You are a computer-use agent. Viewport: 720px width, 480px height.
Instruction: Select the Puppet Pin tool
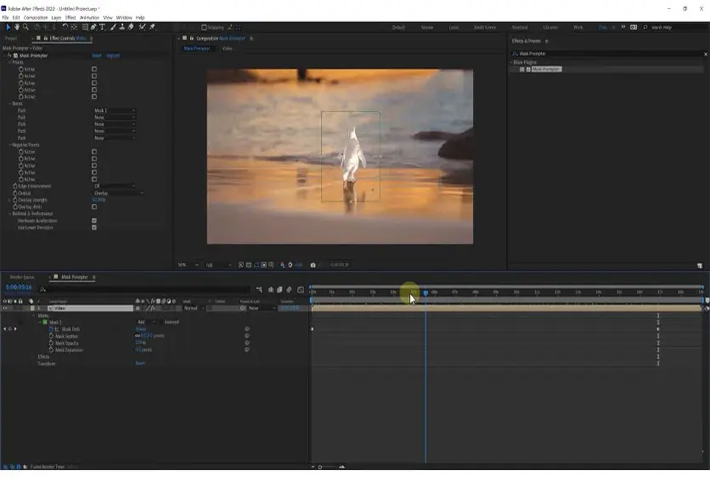[152, 27]
